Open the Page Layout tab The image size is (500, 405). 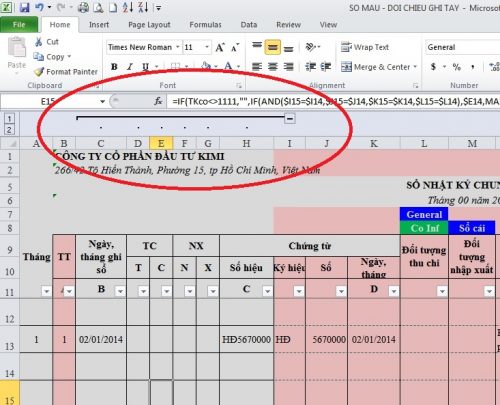(149, 25)
